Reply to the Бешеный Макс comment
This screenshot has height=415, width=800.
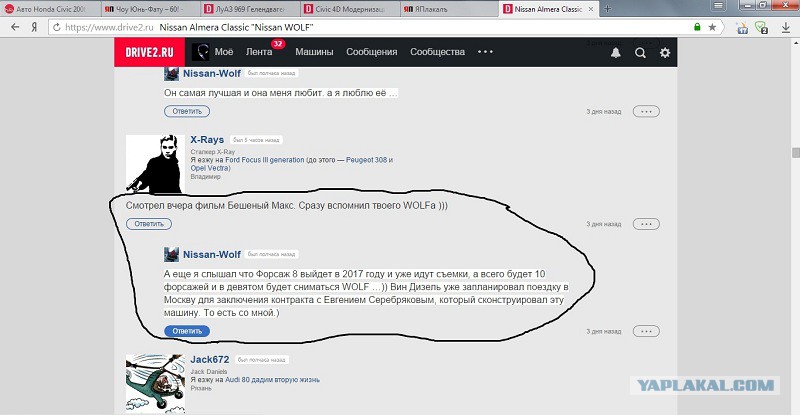coord(149,224)
